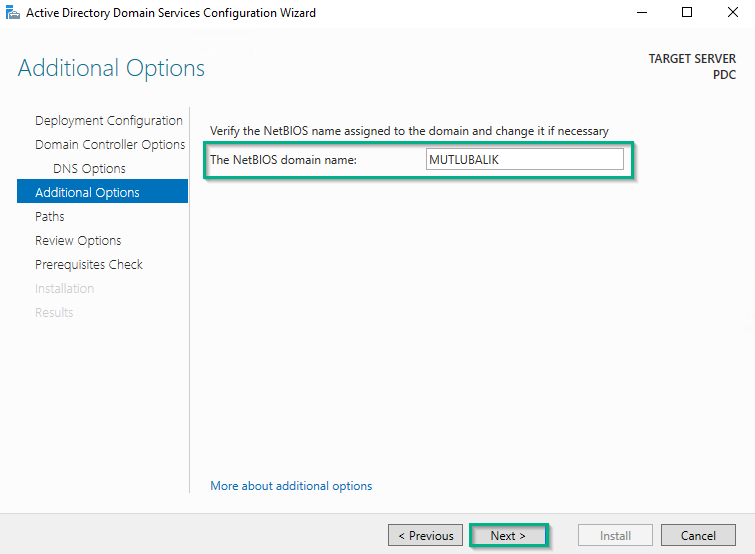Edit the NetBIOS domain name field

click(524, 159)
